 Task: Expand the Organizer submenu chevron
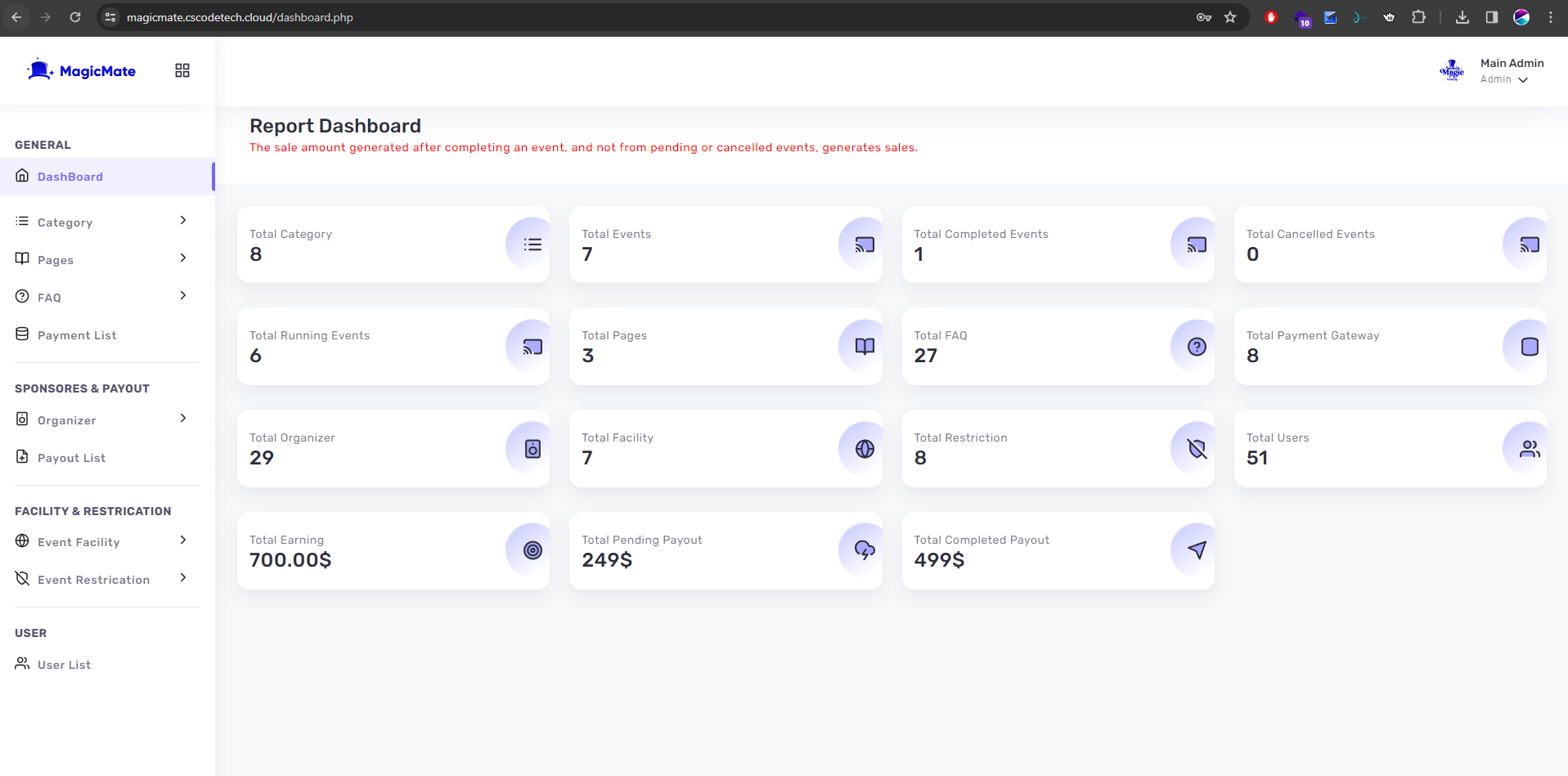click(183, 419)
